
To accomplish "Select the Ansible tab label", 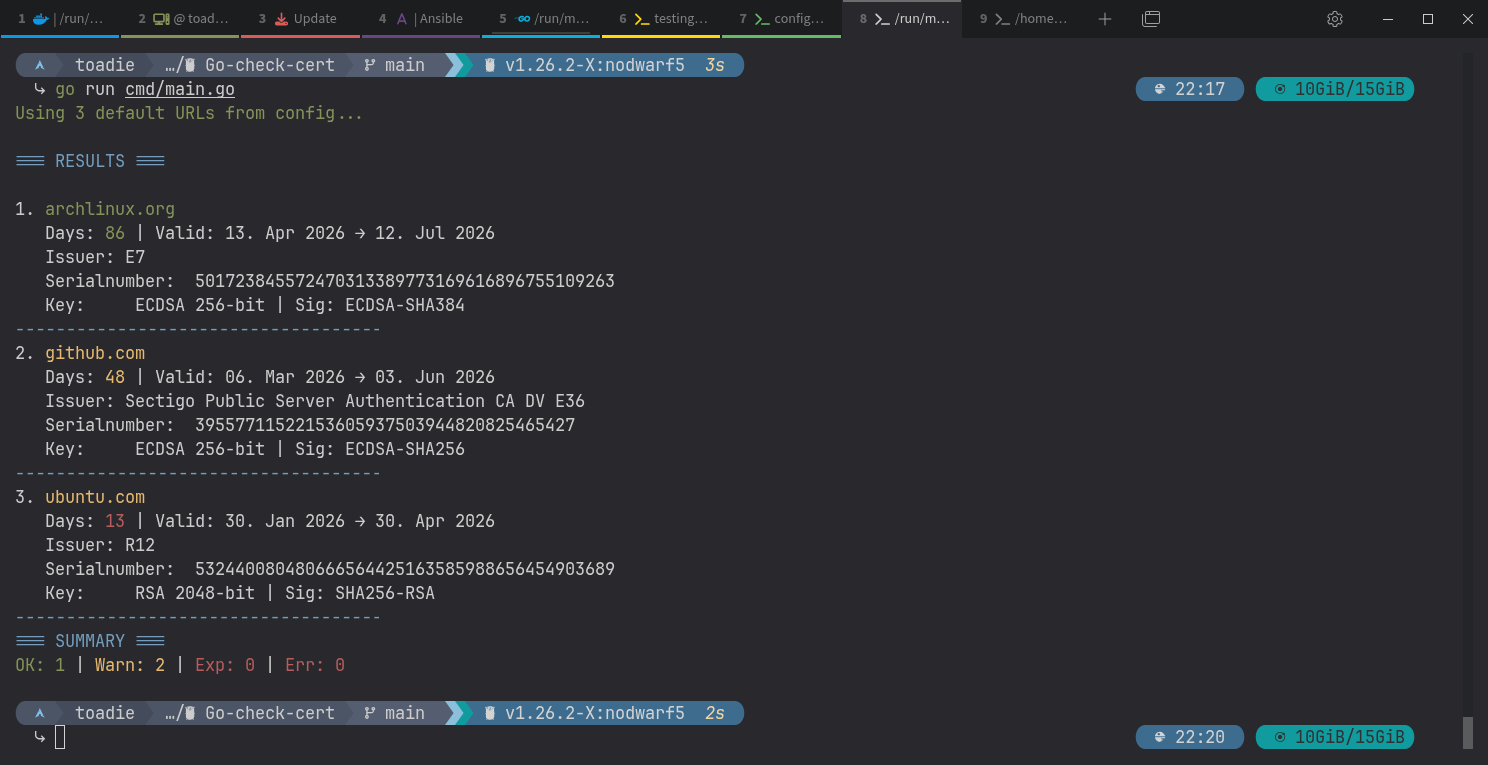I will tap(441, 19).
